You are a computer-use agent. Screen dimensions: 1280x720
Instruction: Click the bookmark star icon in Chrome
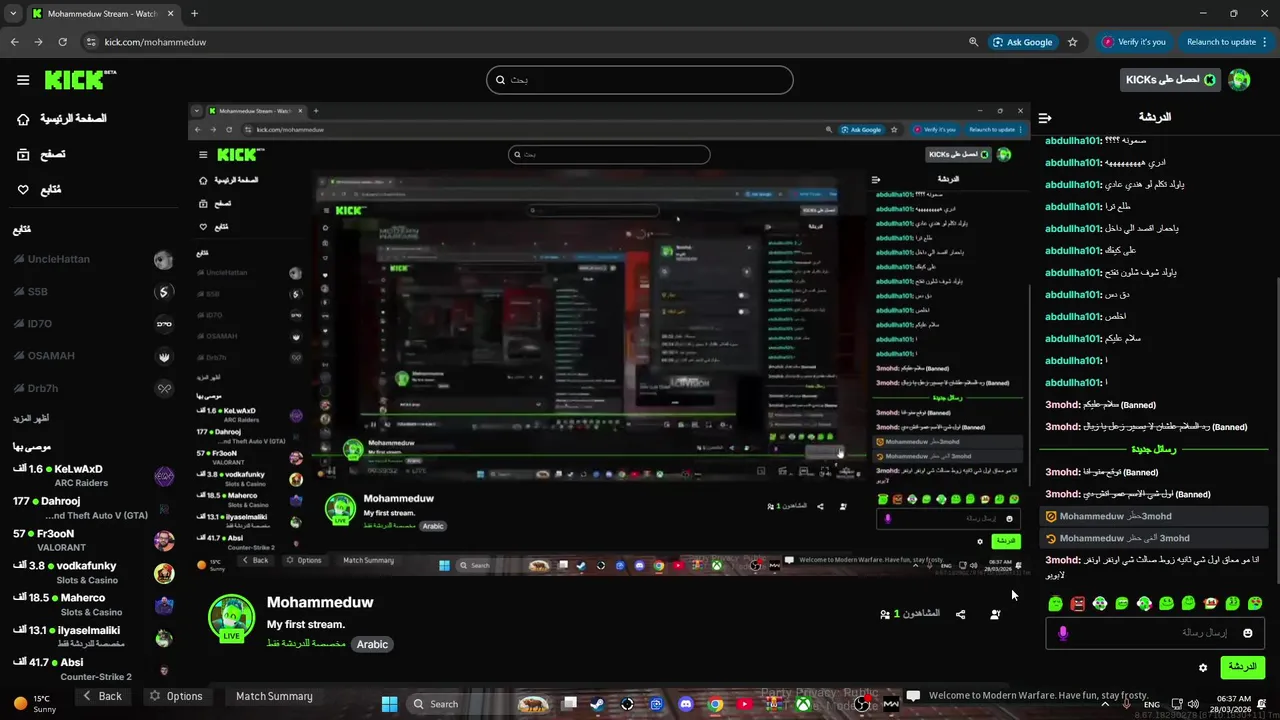[1072, 42]
